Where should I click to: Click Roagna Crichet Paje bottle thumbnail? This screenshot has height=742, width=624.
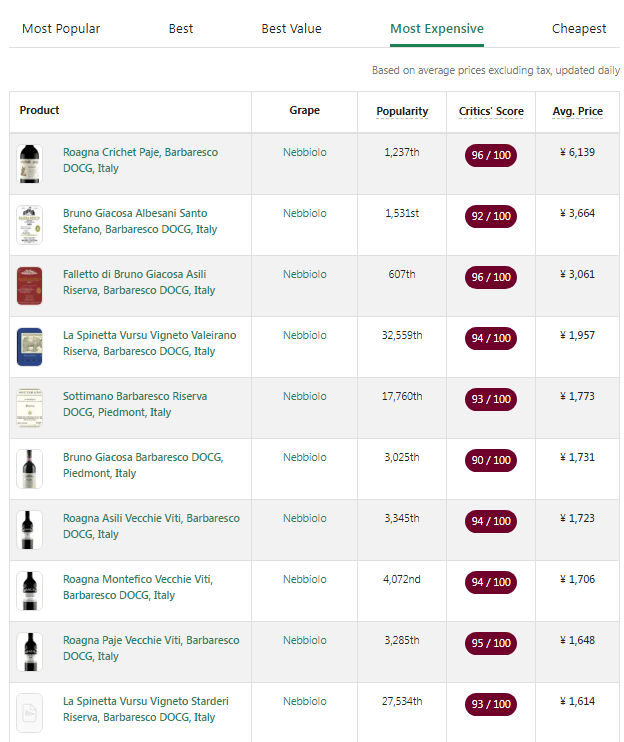click(x=30, y=164)
